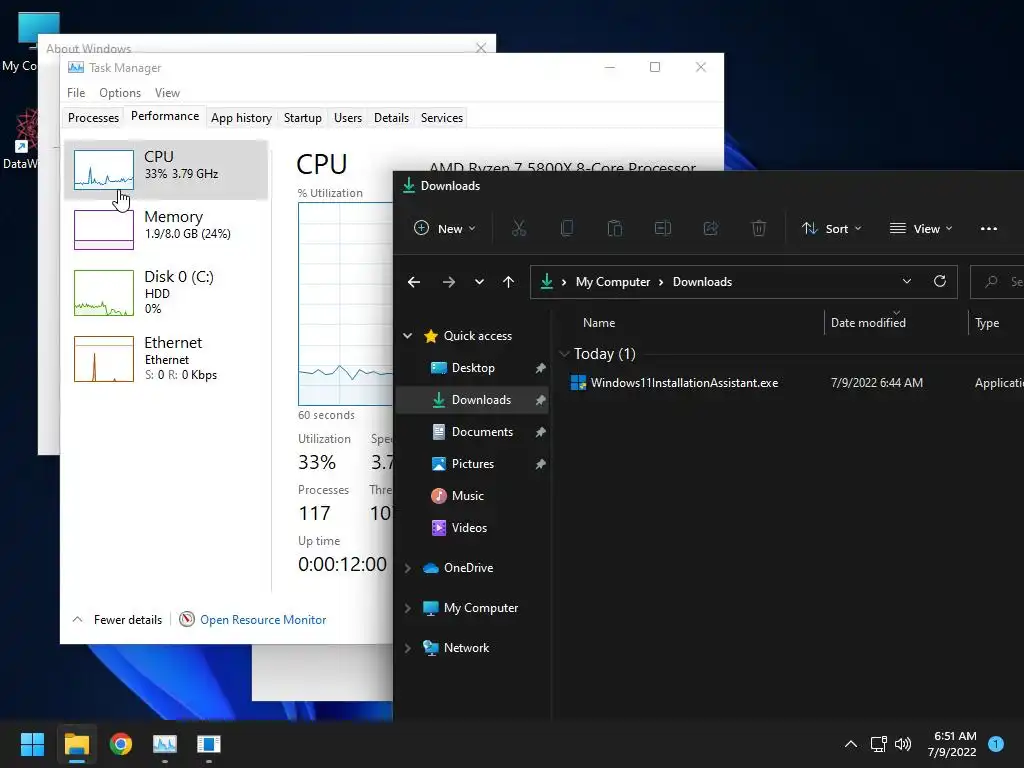
Task: Open the View dropdown menu
Action: pos(921,228)
